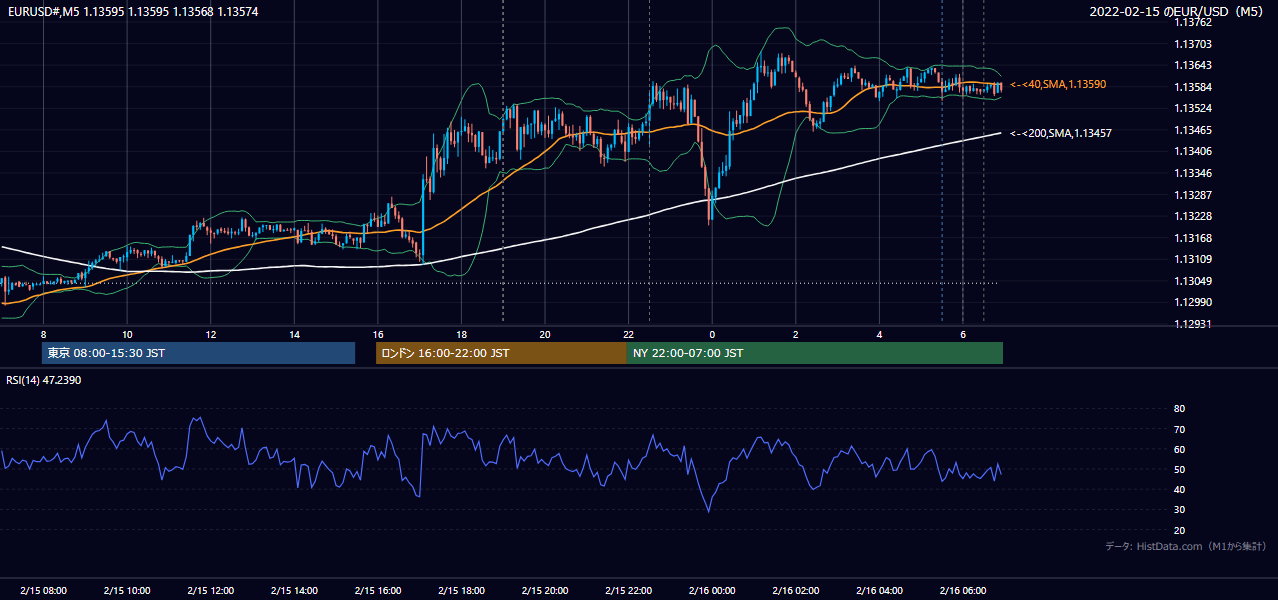Image resolution: width=1278 pixels, height=600 pixels.
Task: Click price axis value 1.13049
Action: point(1192,281)
